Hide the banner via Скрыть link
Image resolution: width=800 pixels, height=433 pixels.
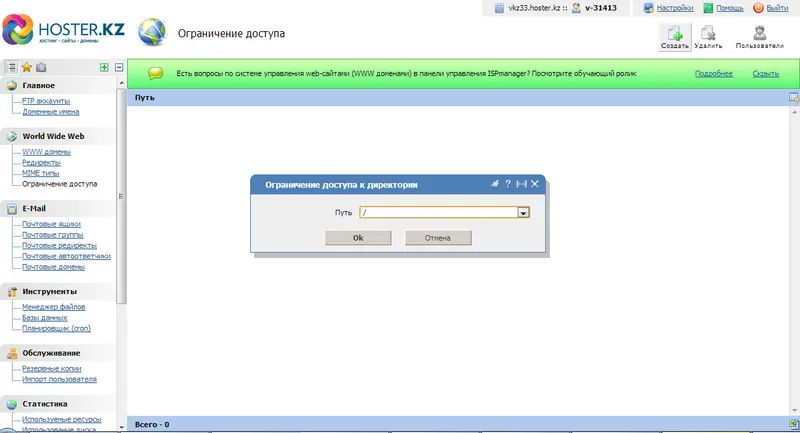765,73
